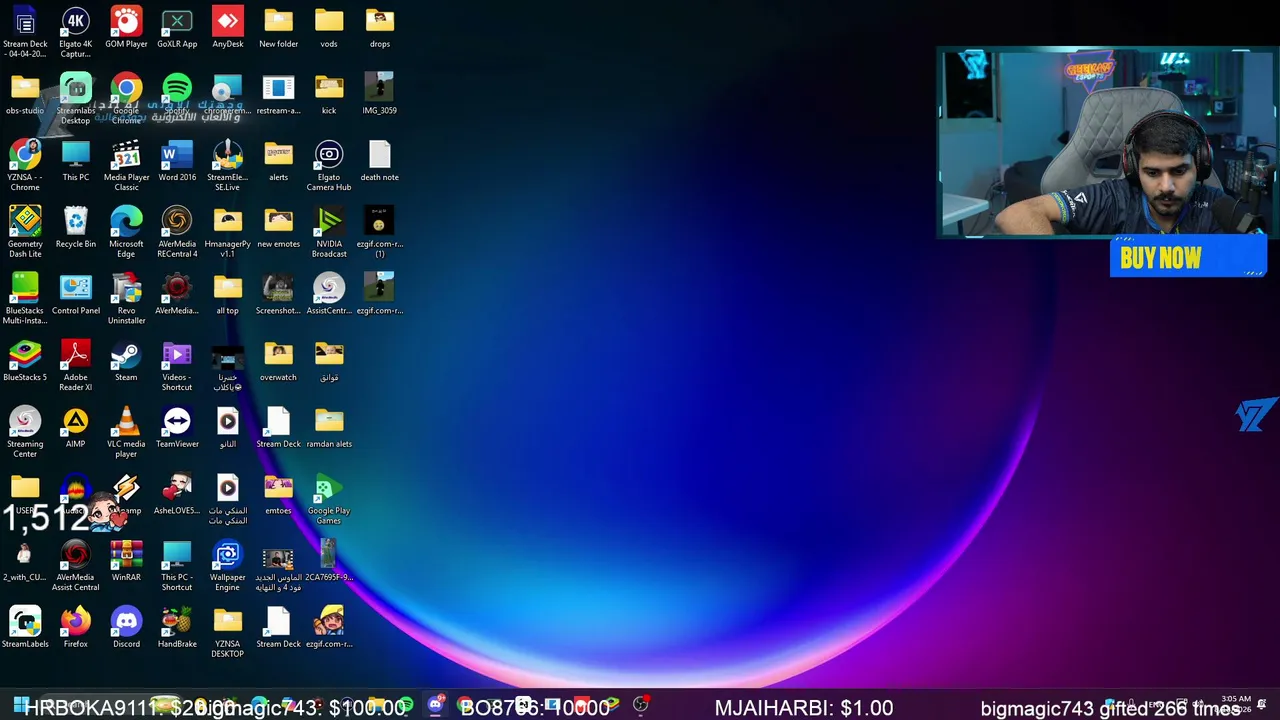Open the Elgato Camera Hub shortcut
Viewport: 1280px width, 720px height.
(329, 165)
